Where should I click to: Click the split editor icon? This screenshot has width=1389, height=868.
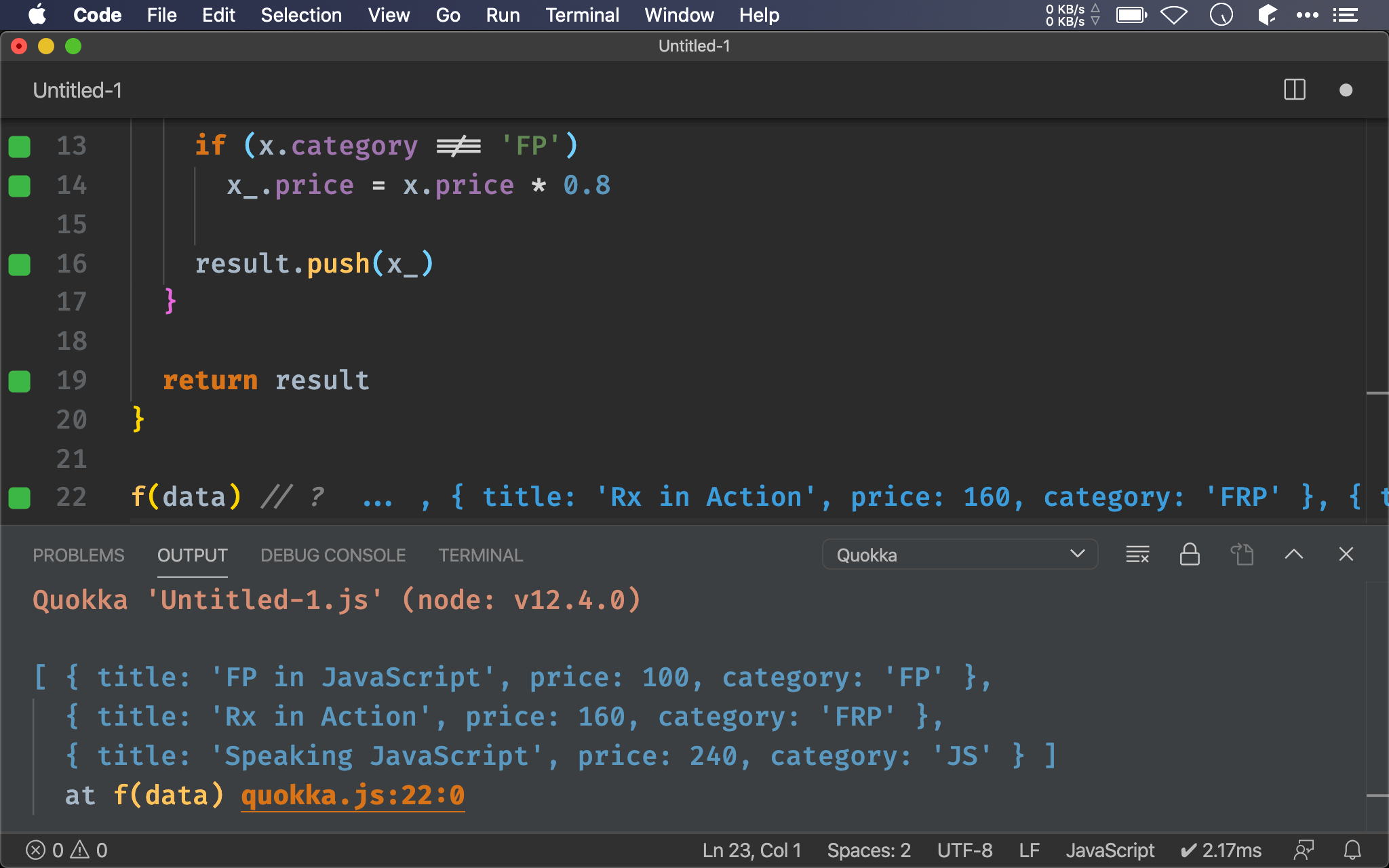pos(1295,89)
